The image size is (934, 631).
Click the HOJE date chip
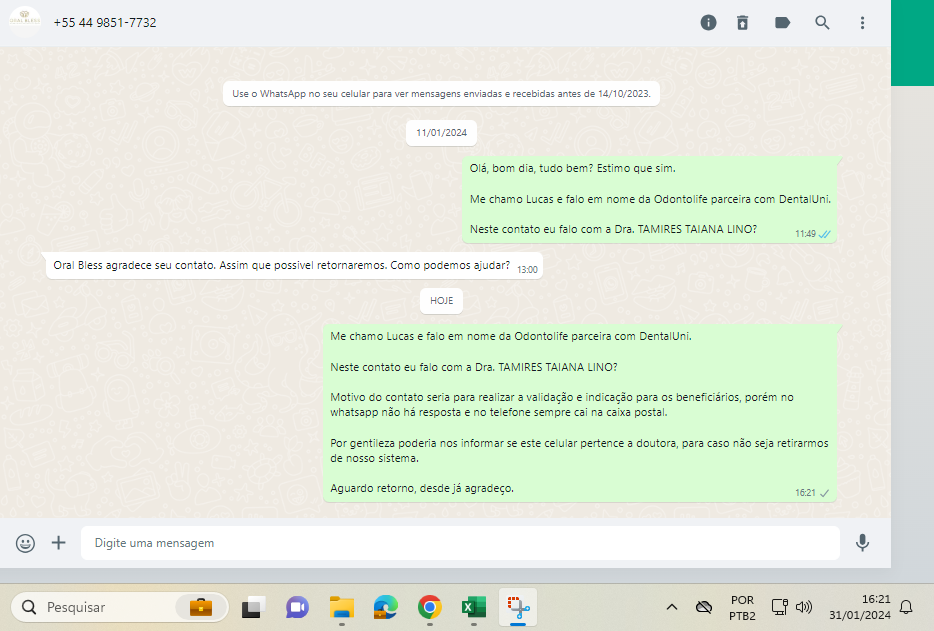[x=441, y=301]
